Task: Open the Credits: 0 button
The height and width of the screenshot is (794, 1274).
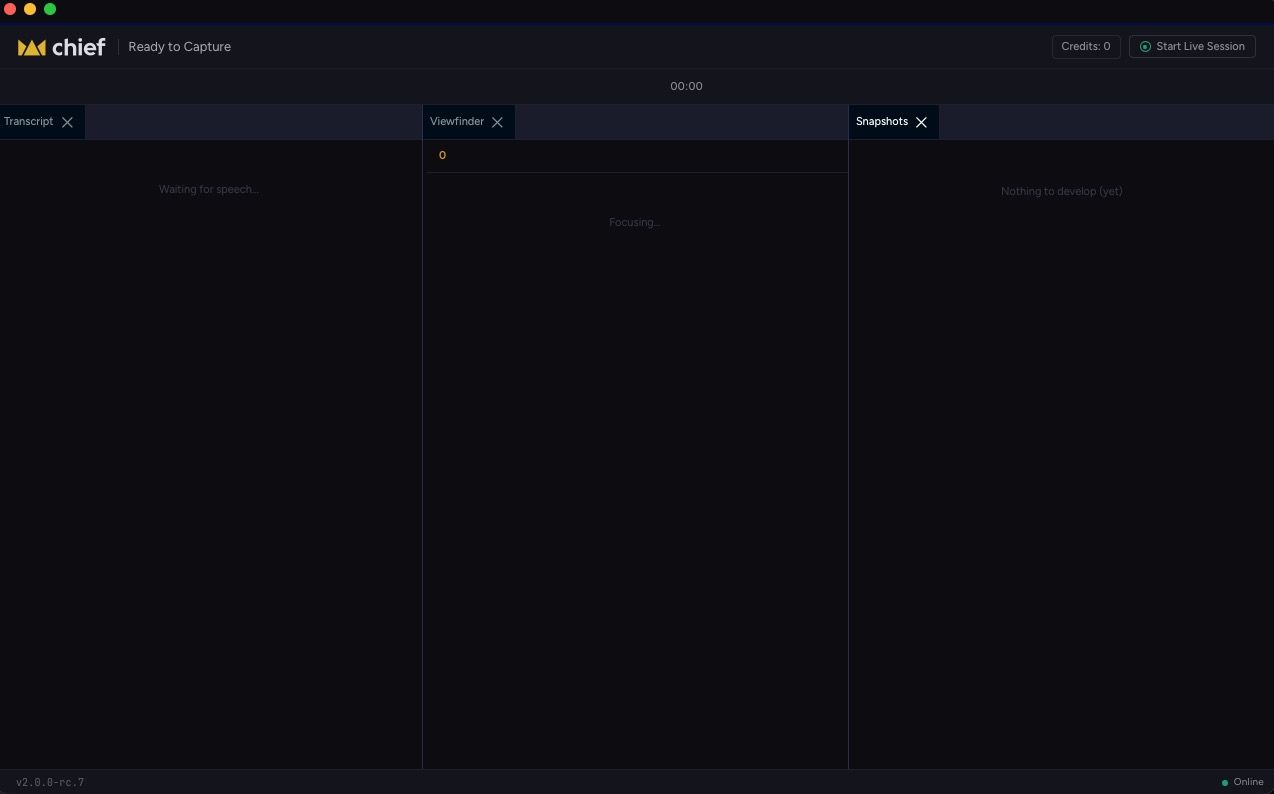Action: coord(1086,46)
